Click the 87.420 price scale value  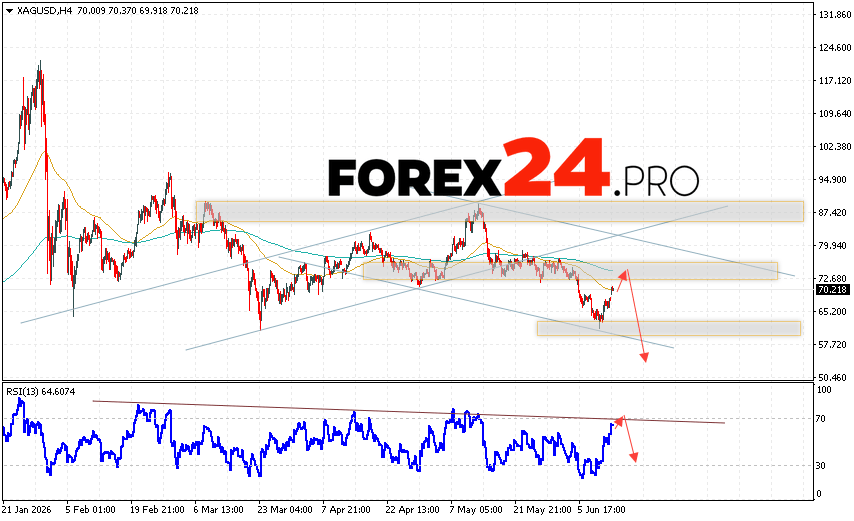pyautogui.click(x=834, y=213)
